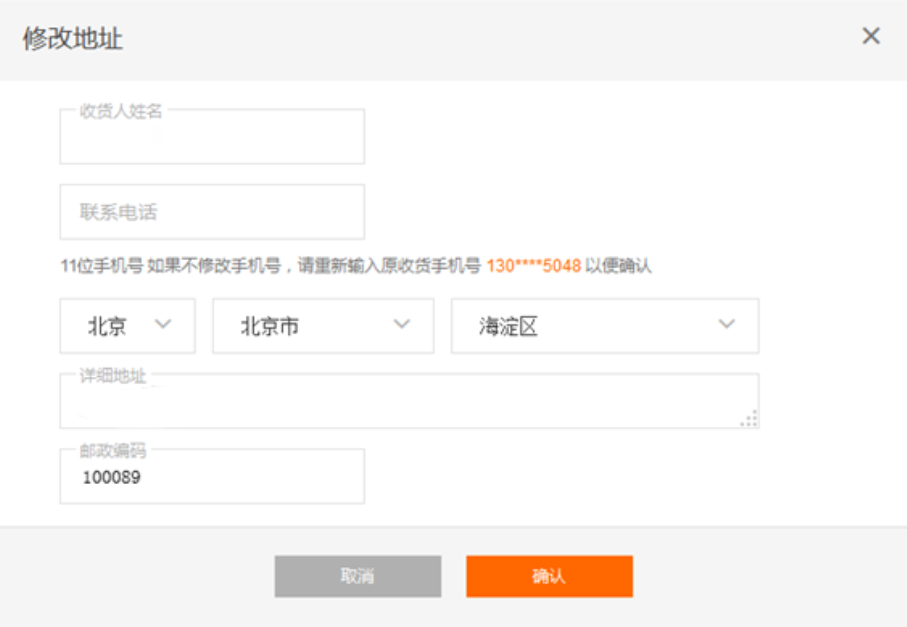The image size is (907, 627).
Task: Click the 邮政编码 field label
Action: click(113, 450)
